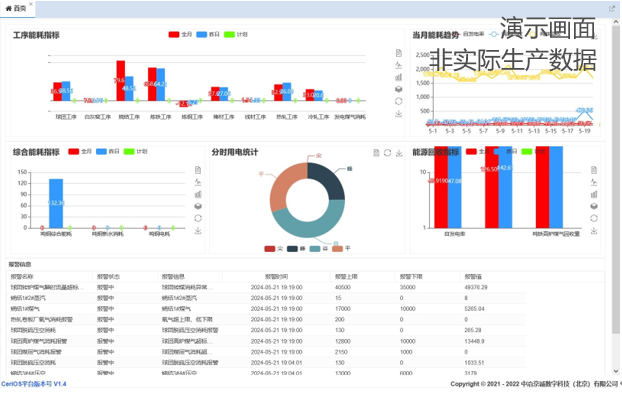
Task: Close the 首页 tab
Action: coord(31,4)
